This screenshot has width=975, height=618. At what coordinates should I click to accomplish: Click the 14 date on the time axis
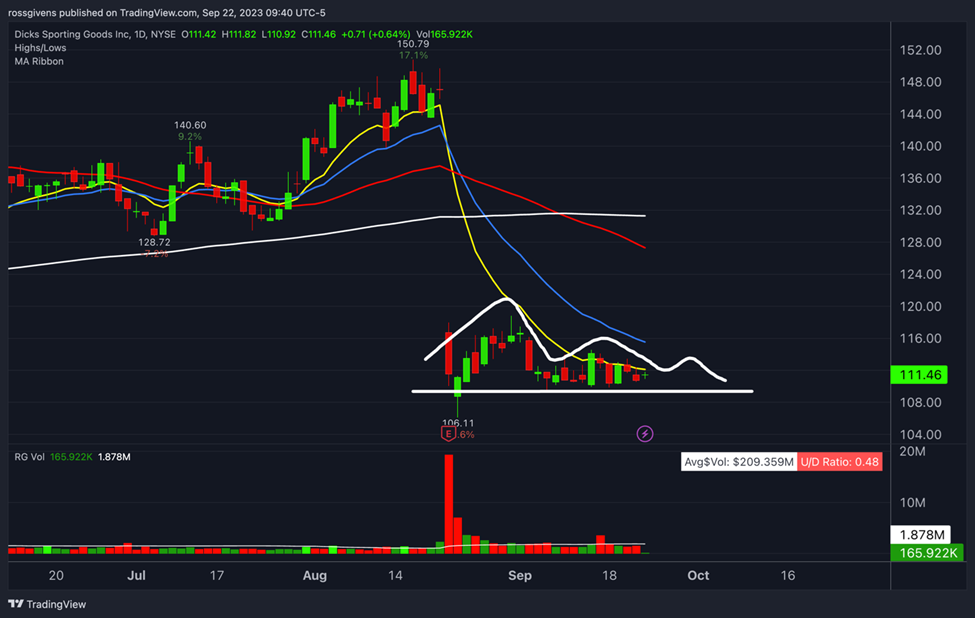(x=395, y=576)
